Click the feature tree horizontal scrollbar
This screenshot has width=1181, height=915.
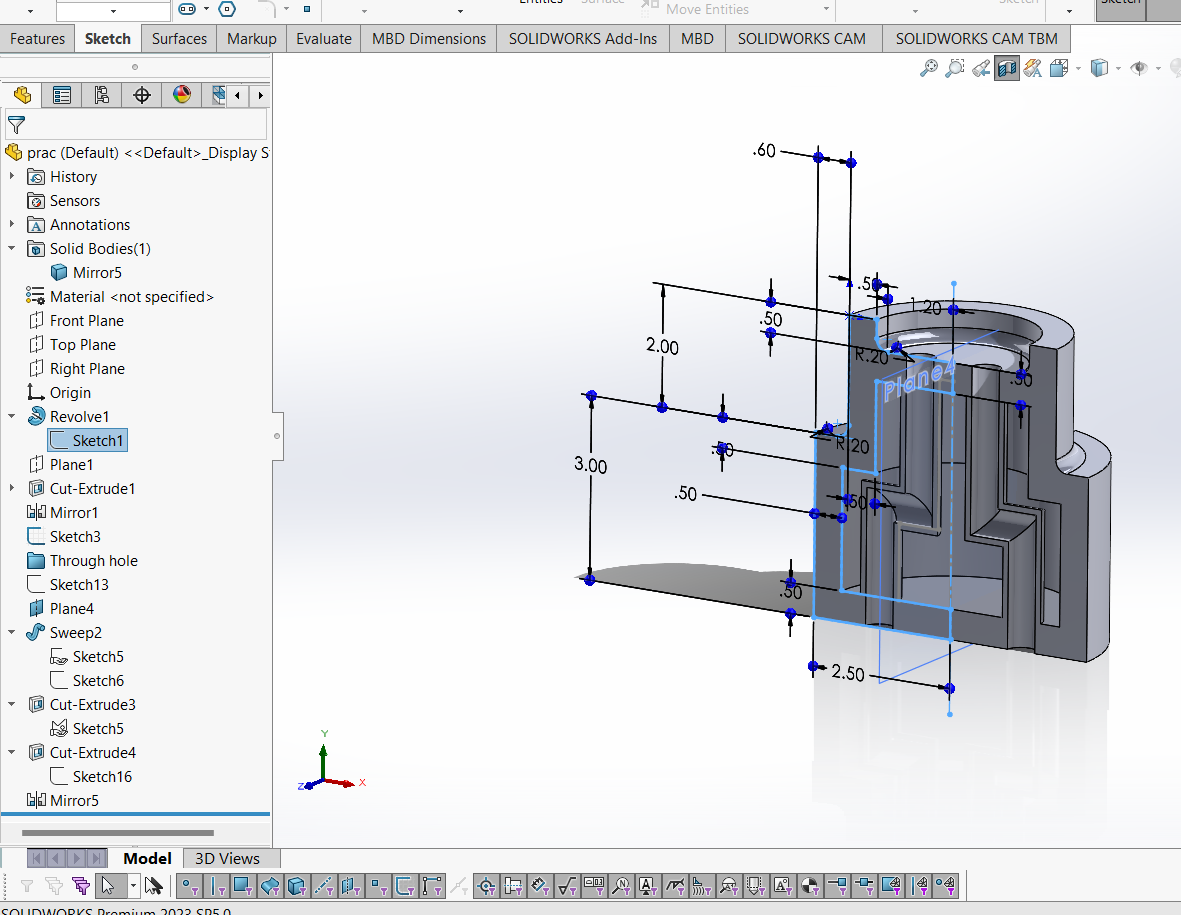[118, 833]
